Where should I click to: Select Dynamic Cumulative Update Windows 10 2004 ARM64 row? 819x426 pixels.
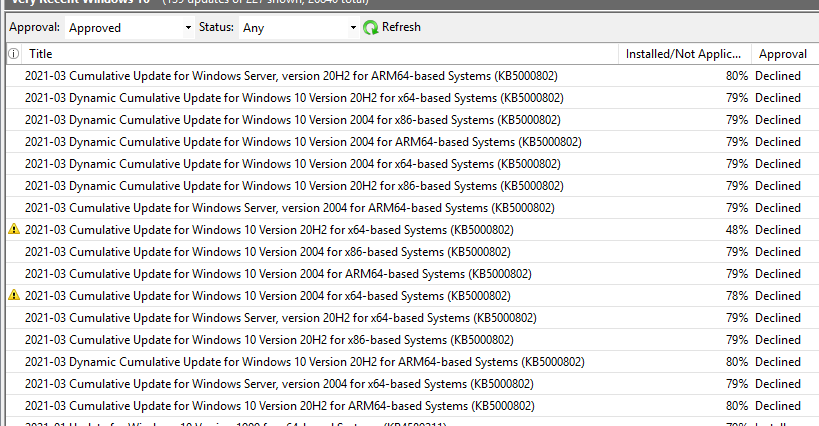(x=413, y=141)
